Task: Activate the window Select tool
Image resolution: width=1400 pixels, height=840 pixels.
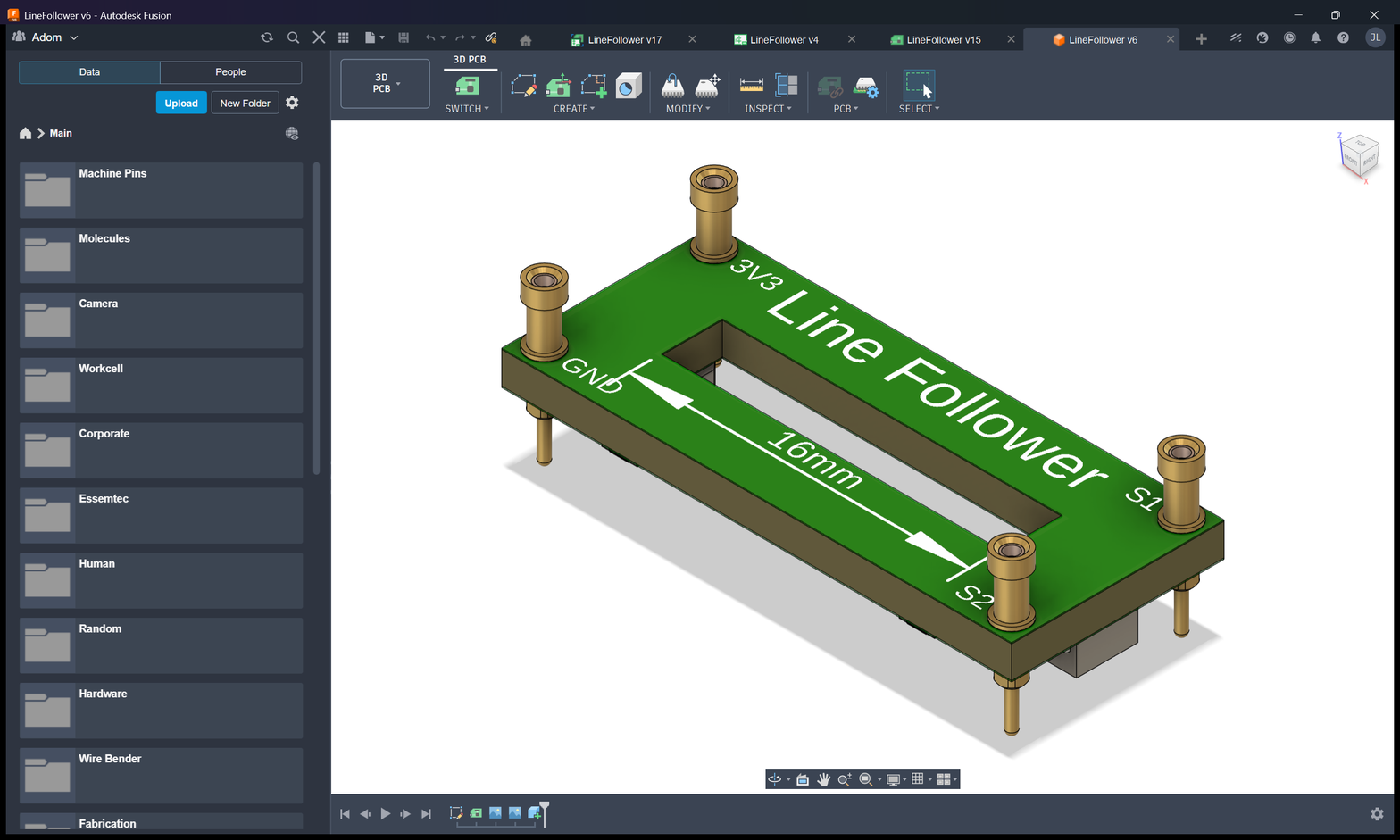Action: [x=919, y=85]
